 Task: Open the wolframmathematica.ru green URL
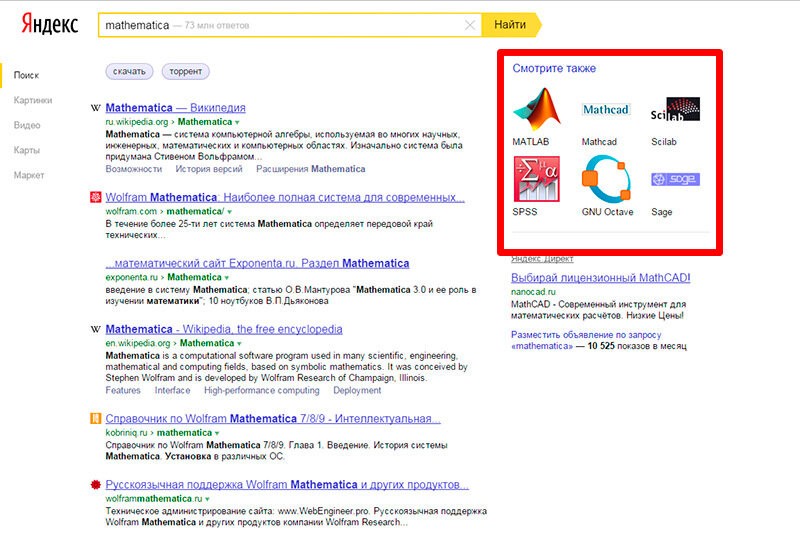tap(154, 499)
